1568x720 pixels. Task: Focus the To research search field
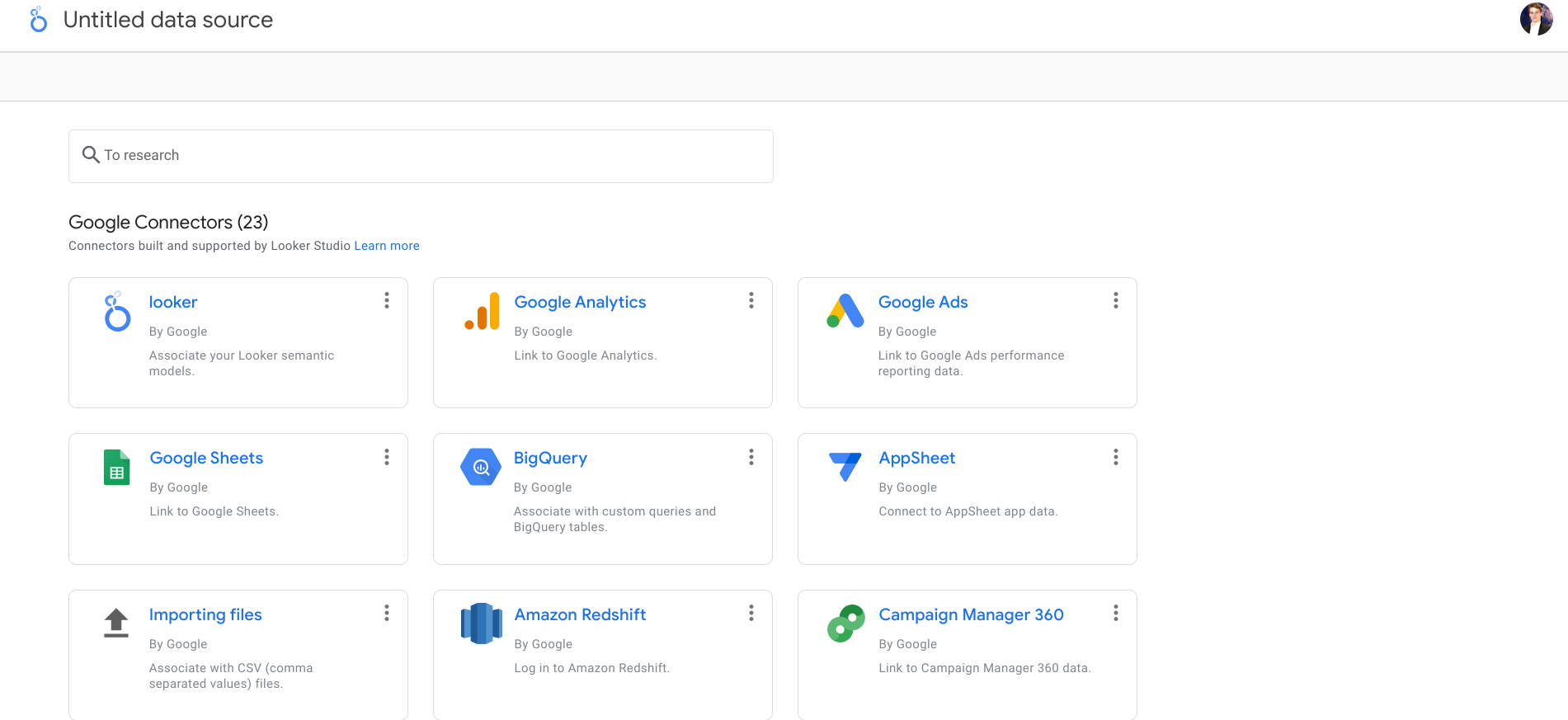[x=421, y=156]
